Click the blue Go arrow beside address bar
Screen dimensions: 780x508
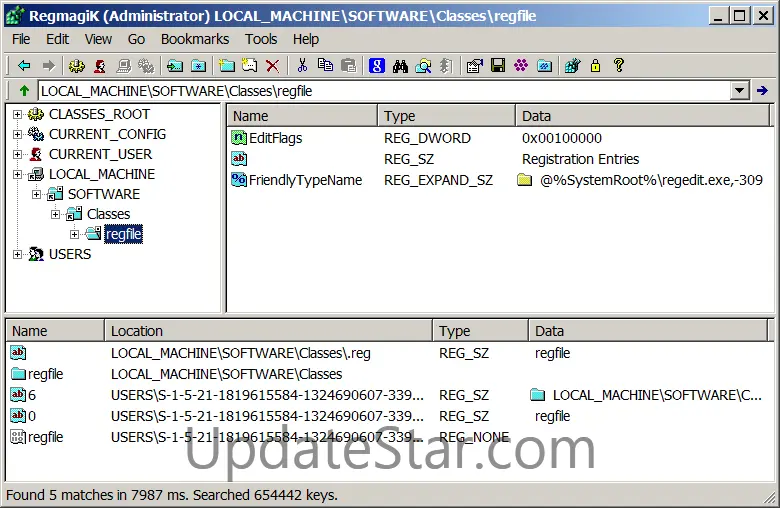click(x=762, y=91)
